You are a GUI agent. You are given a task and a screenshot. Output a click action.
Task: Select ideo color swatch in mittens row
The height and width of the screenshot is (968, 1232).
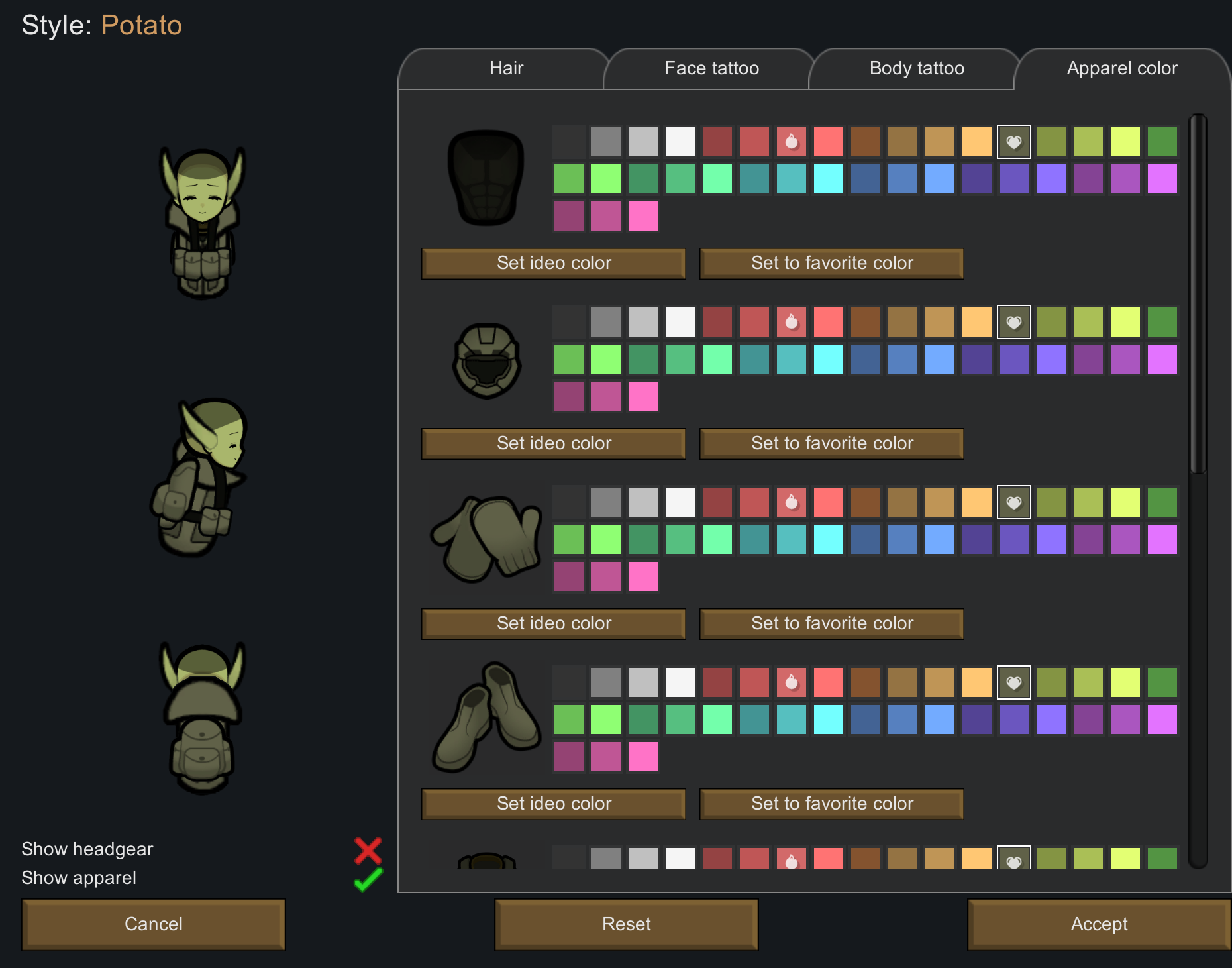(x=792, y=502)
